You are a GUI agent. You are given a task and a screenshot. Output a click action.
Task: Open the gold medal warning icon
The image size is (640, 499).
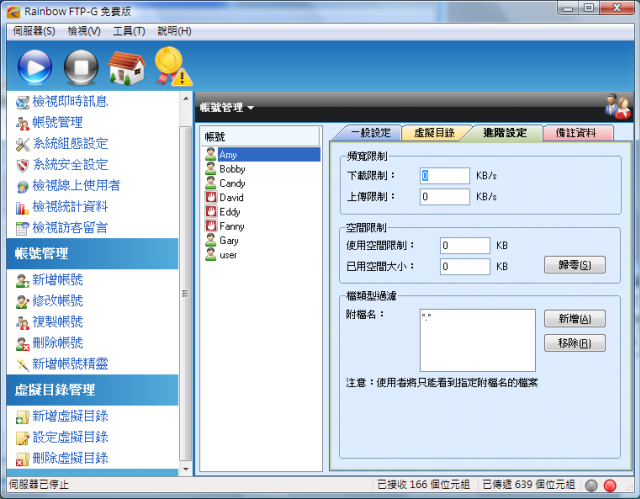click(x=173, y=66)
